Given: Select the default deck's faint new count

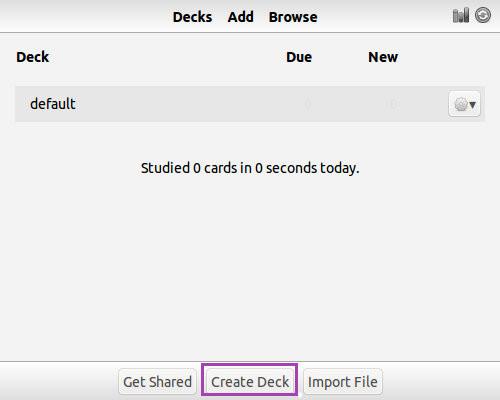Looking at the screenshot, I should tap(393, 105).
